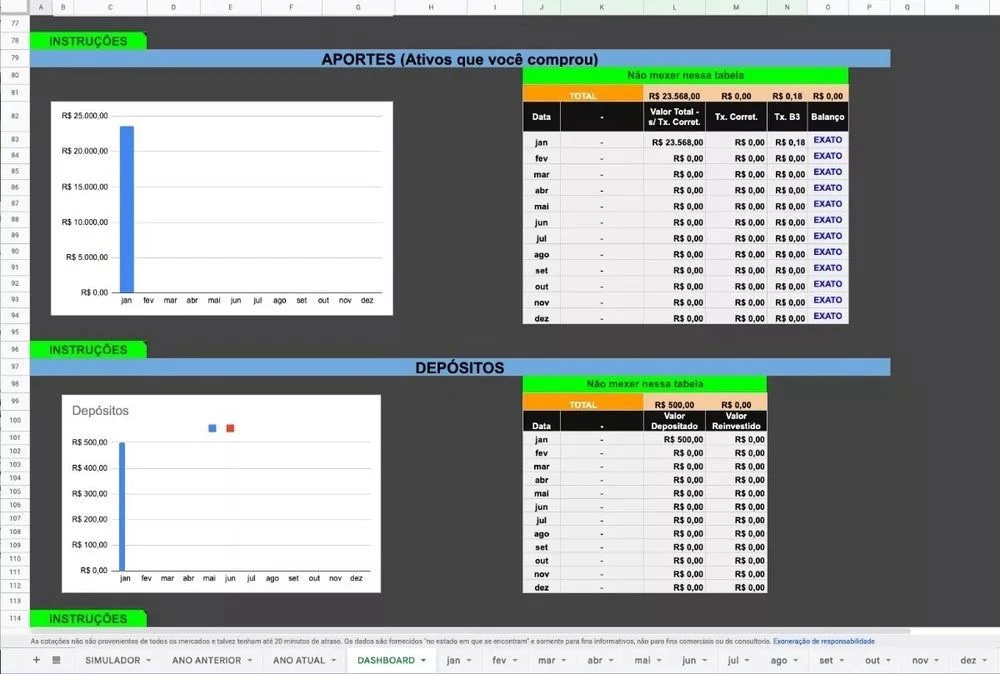The height and width of the screenshot is (674, 1000).
Task: Open the abr sheet tab
Action: pos(594,660)
